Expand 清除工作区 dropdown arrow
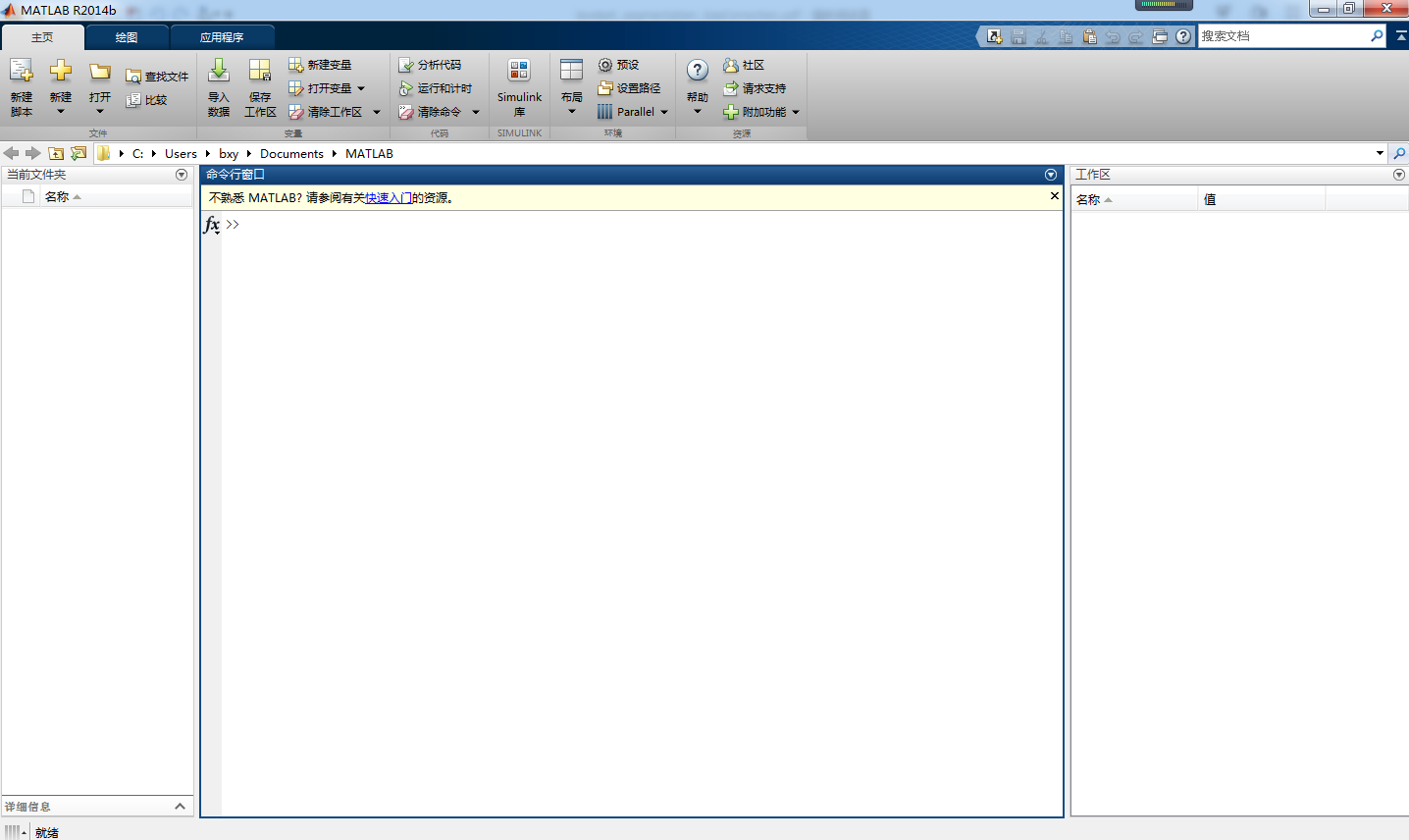1409x840 pixels. [x=377, y=112]
